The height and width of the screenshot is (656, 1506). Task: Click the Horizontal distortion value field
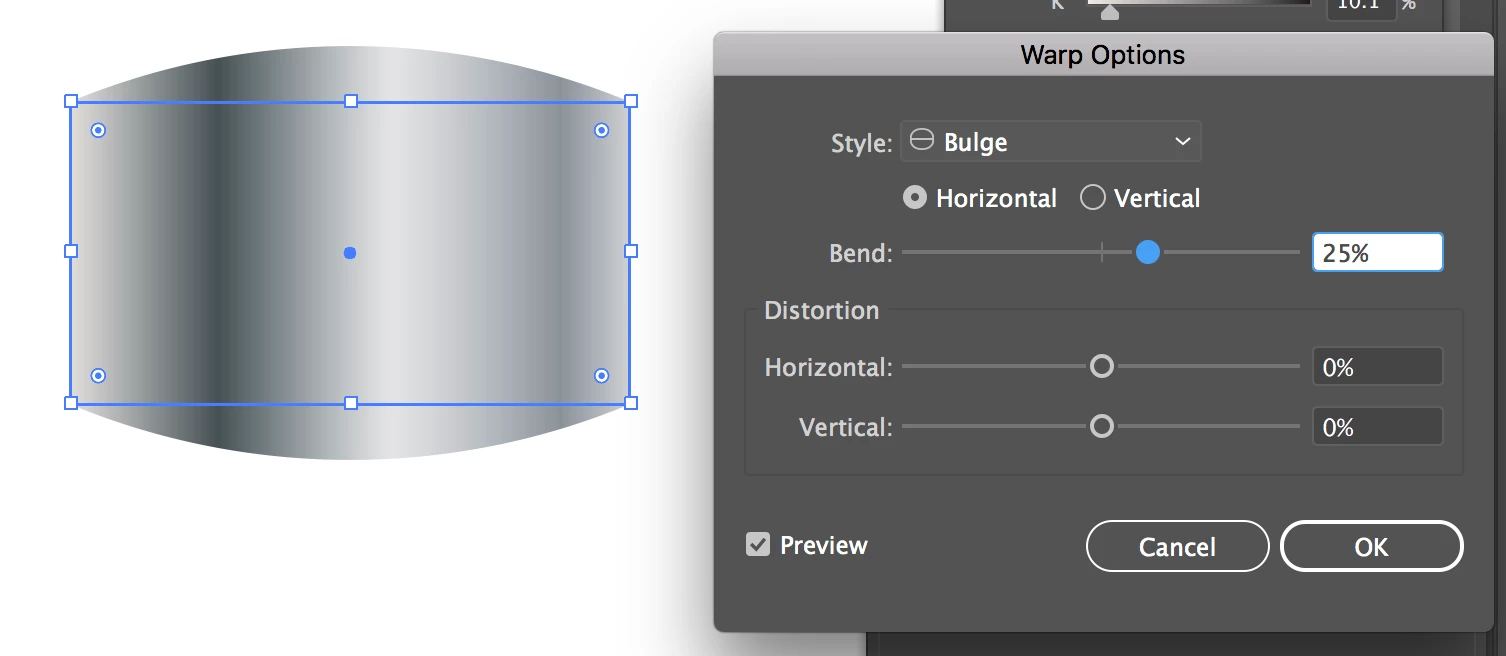[1378, 367]
